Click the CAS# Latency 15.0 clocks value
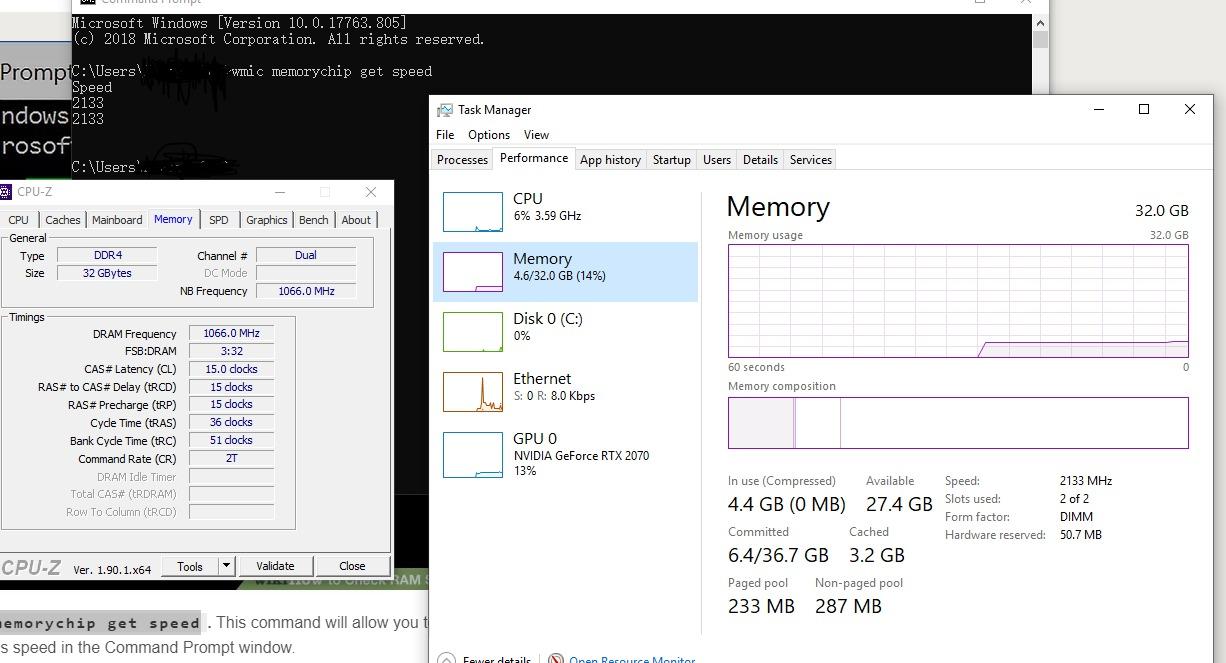 (231, 369)
